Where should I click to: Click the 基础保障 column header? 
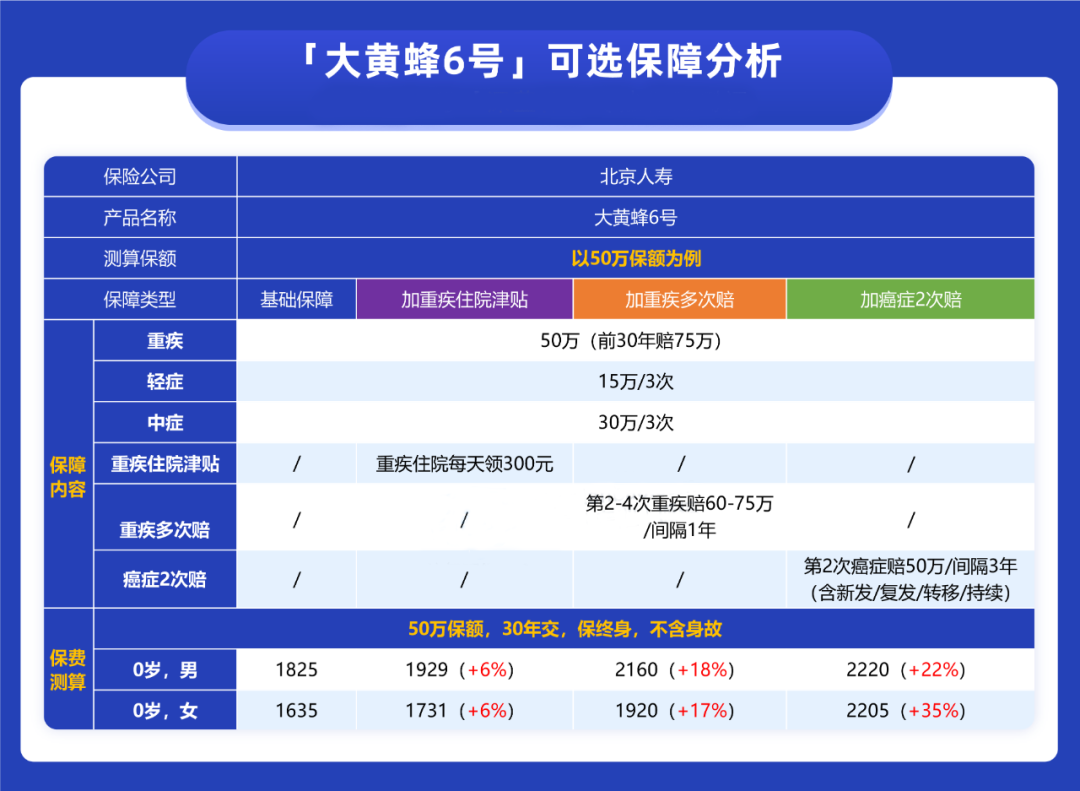point(297,299)
